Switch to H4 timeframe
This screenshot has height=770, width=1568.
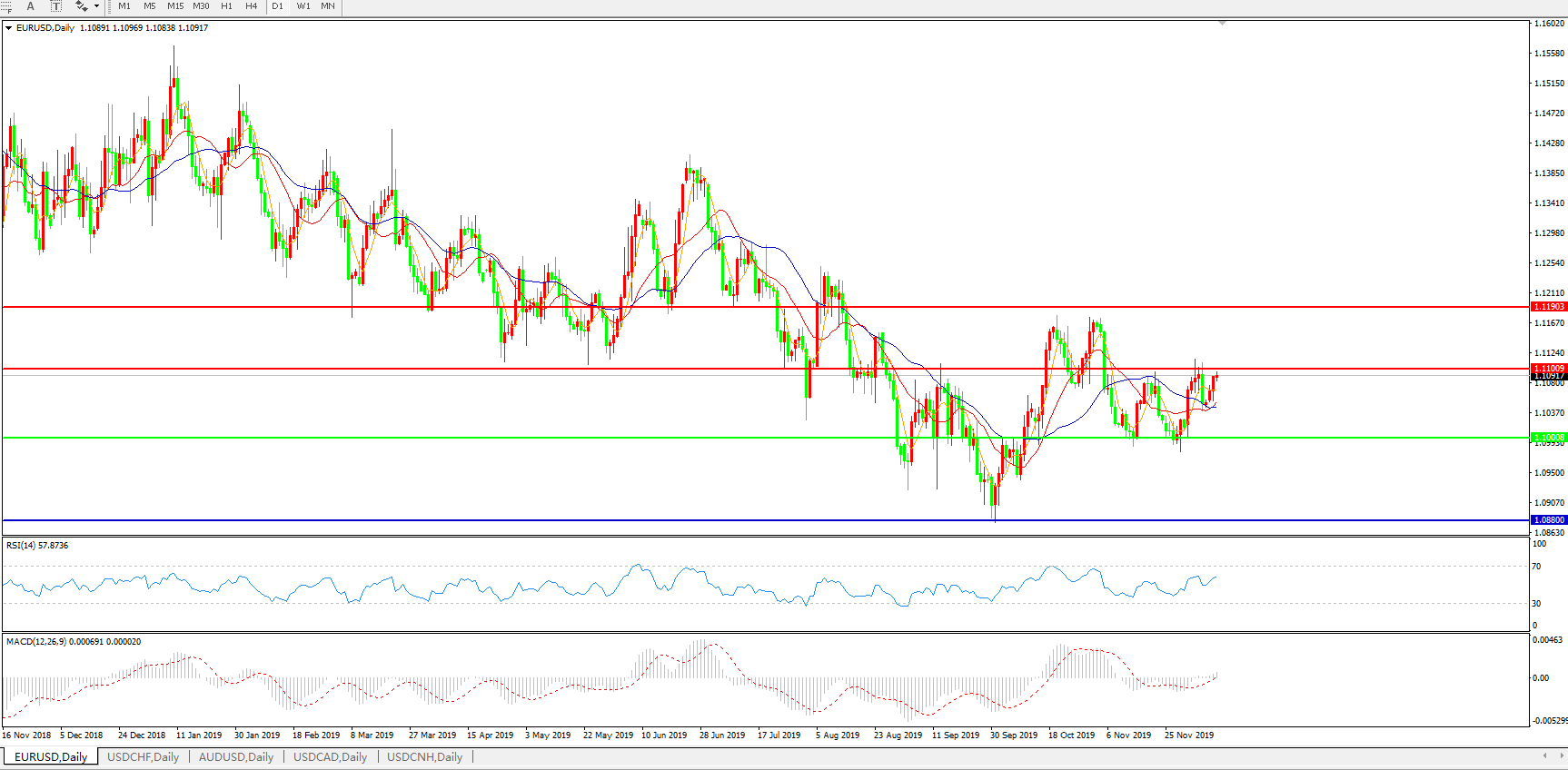pos(252,6)
